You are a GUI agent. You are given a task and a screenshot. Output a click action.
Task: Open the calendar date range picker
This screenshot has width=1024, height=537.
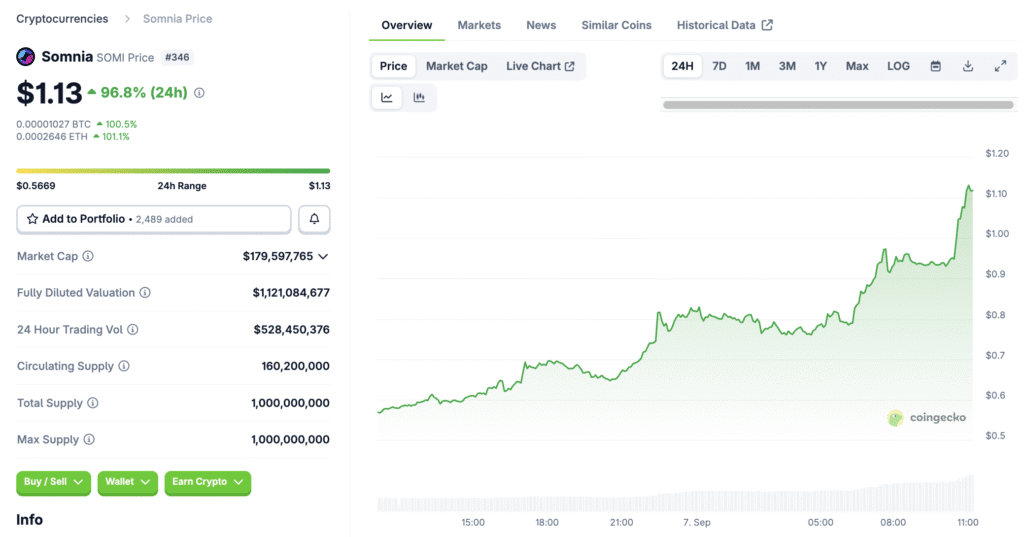coord(936,66)
